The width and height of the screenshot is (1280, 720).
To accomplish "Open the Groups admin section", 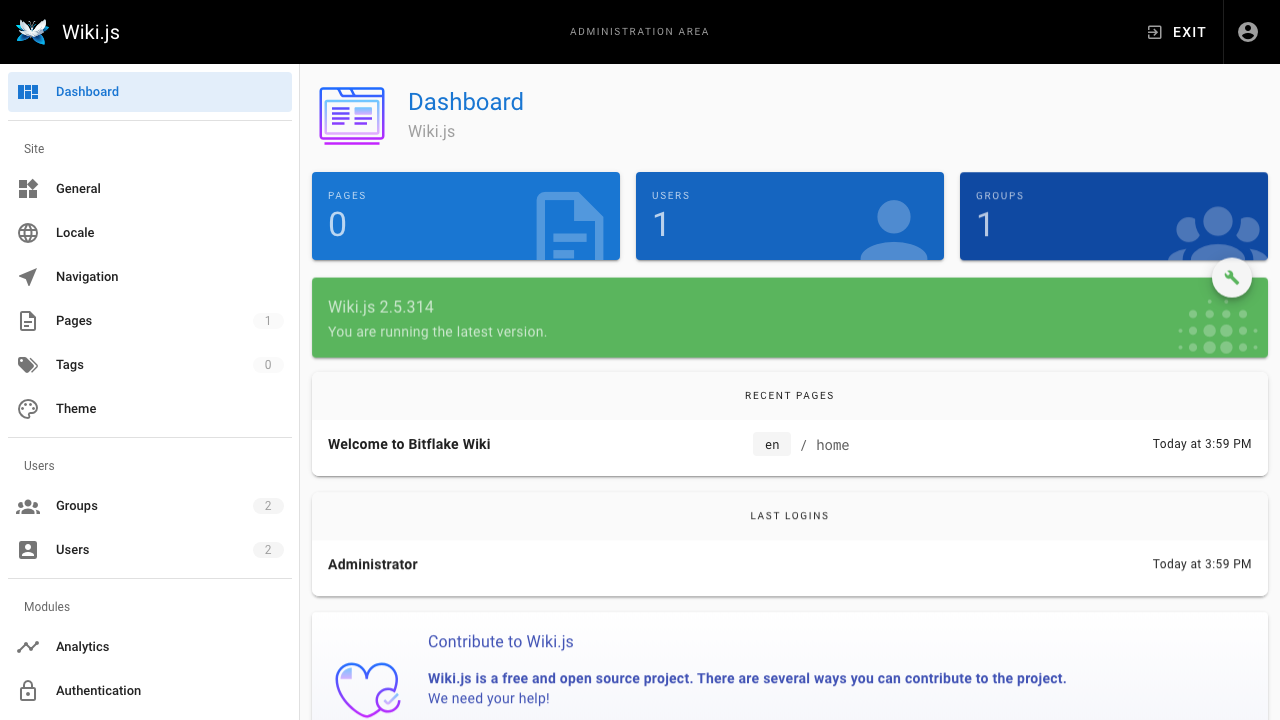I will (x=150, y=506).
